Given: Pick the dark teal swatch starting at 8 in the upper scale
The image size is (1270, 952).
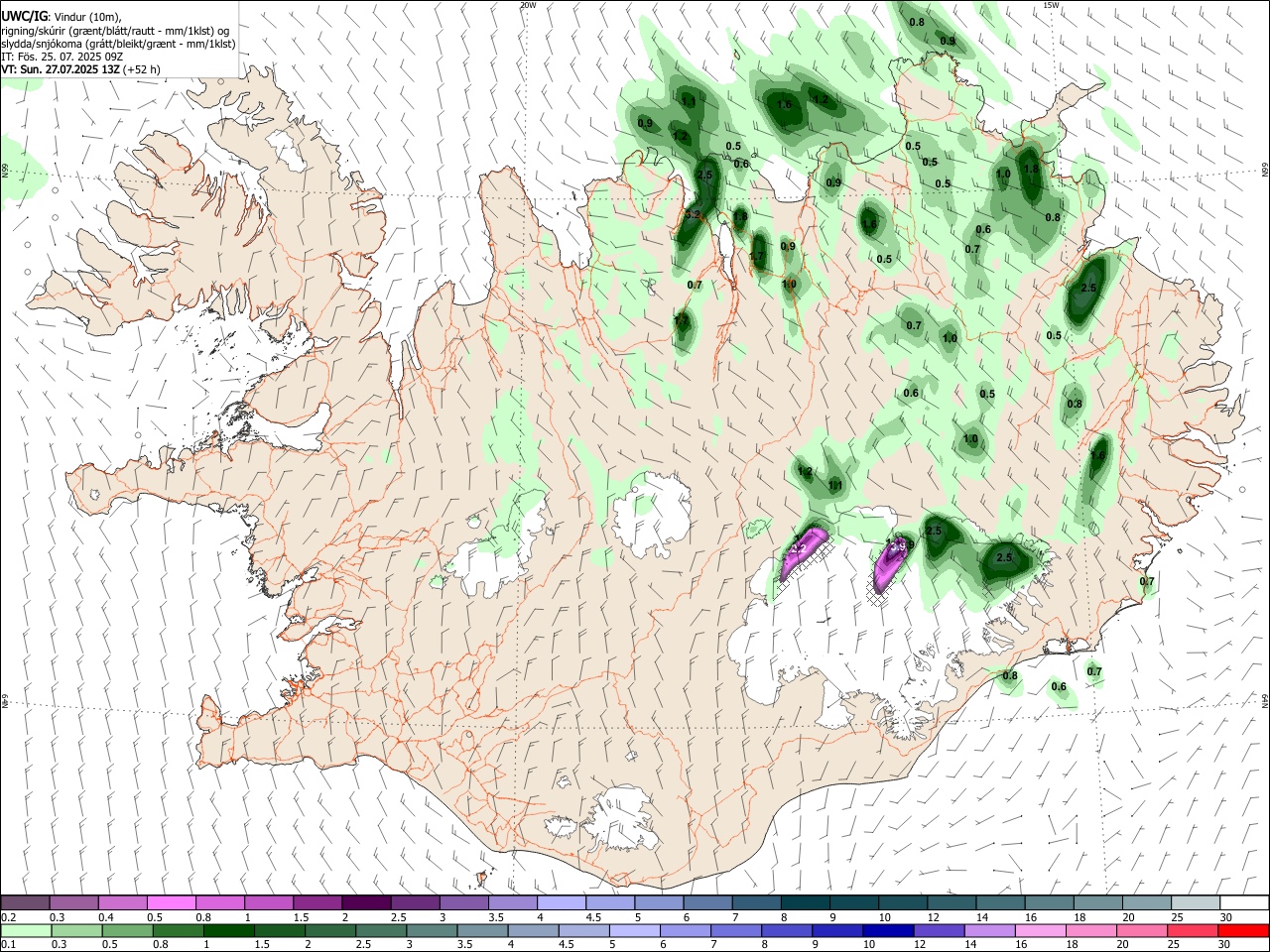Looking at the screenshot, I should [x=806, y=902].
